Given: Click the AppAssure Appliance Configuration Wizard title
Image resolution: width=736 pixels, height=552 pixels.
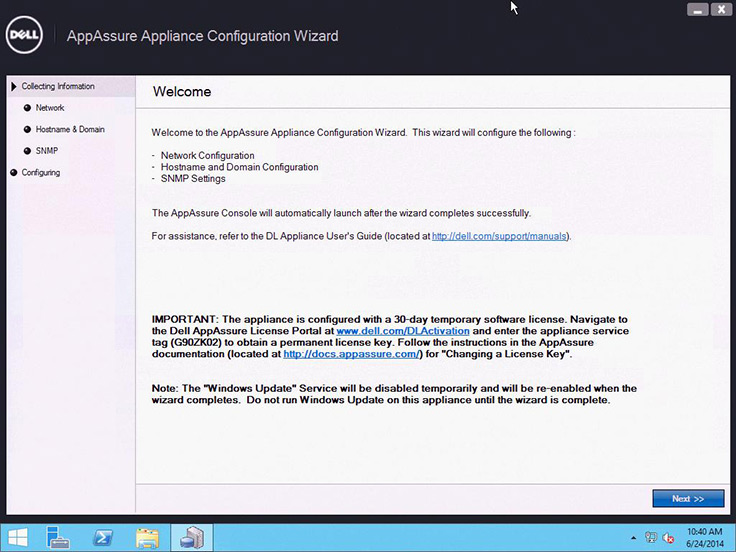Looking at the screenshot, I should click(x=202, y=36).
